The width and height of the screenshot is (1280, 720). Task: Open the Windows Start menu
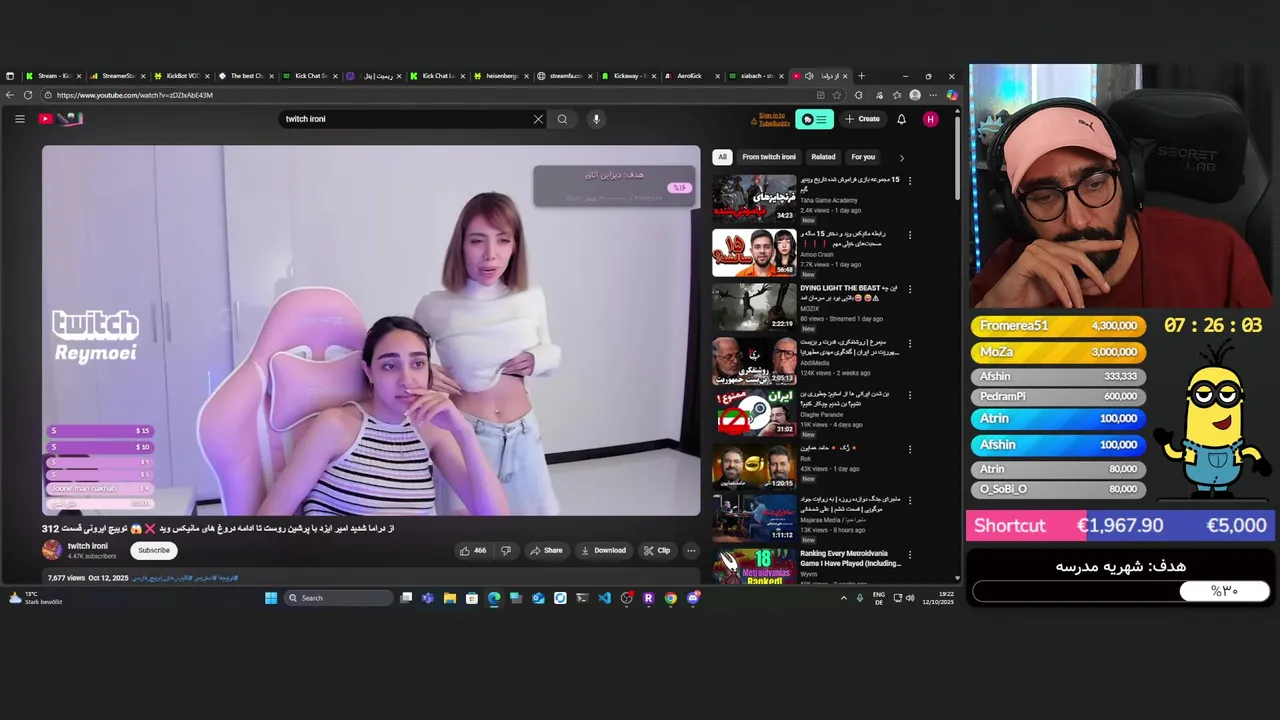(x=271, y=598)
